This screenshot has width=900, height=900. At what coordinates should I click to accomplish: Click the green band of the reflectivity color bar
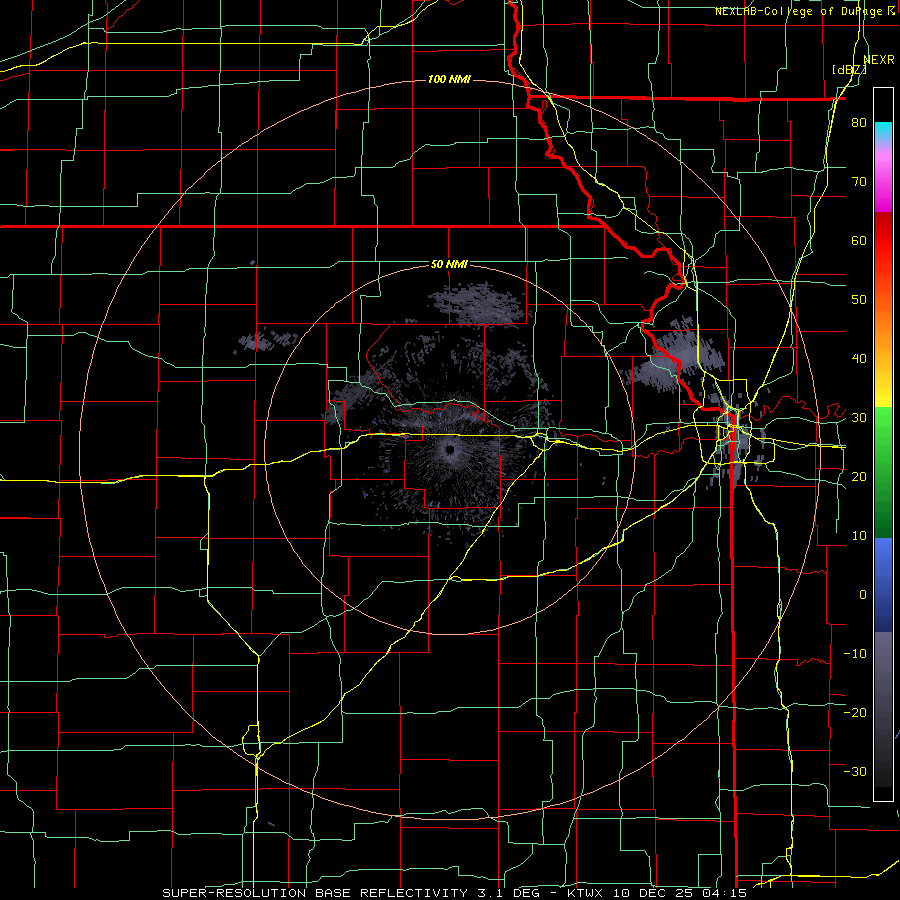[x=883, y=472]
